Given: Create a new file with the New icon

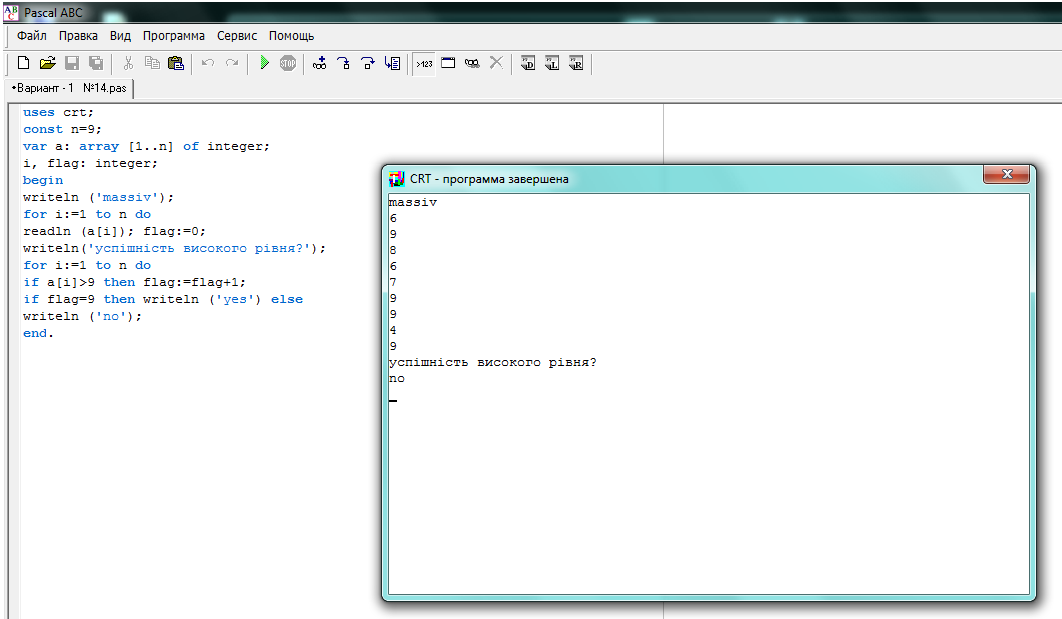Looking at the screenshot, I should click(x=23, y=63).
